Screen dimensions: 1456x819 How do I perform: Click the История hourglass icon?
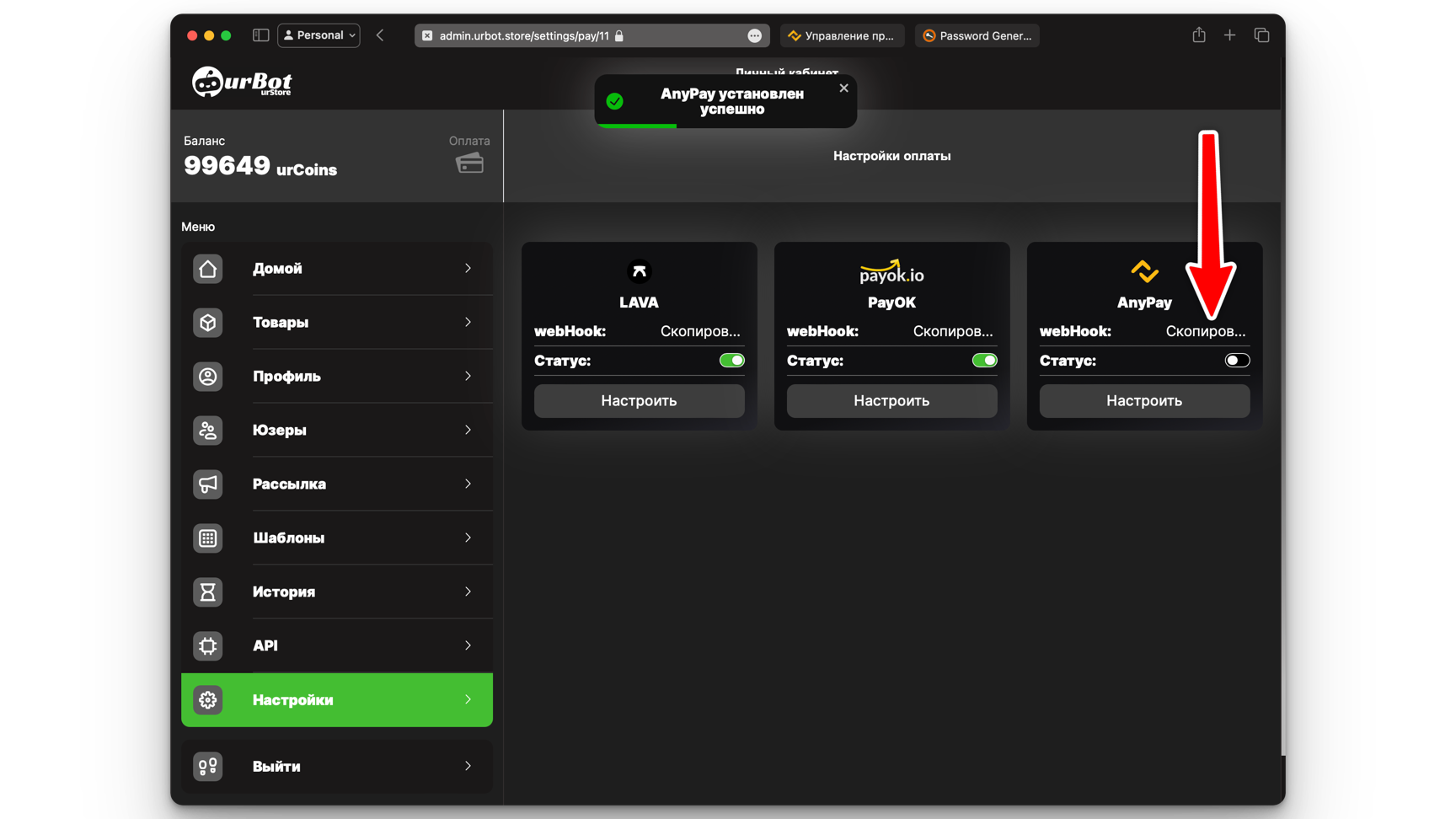pyautogui.click(x=207, y=592)
